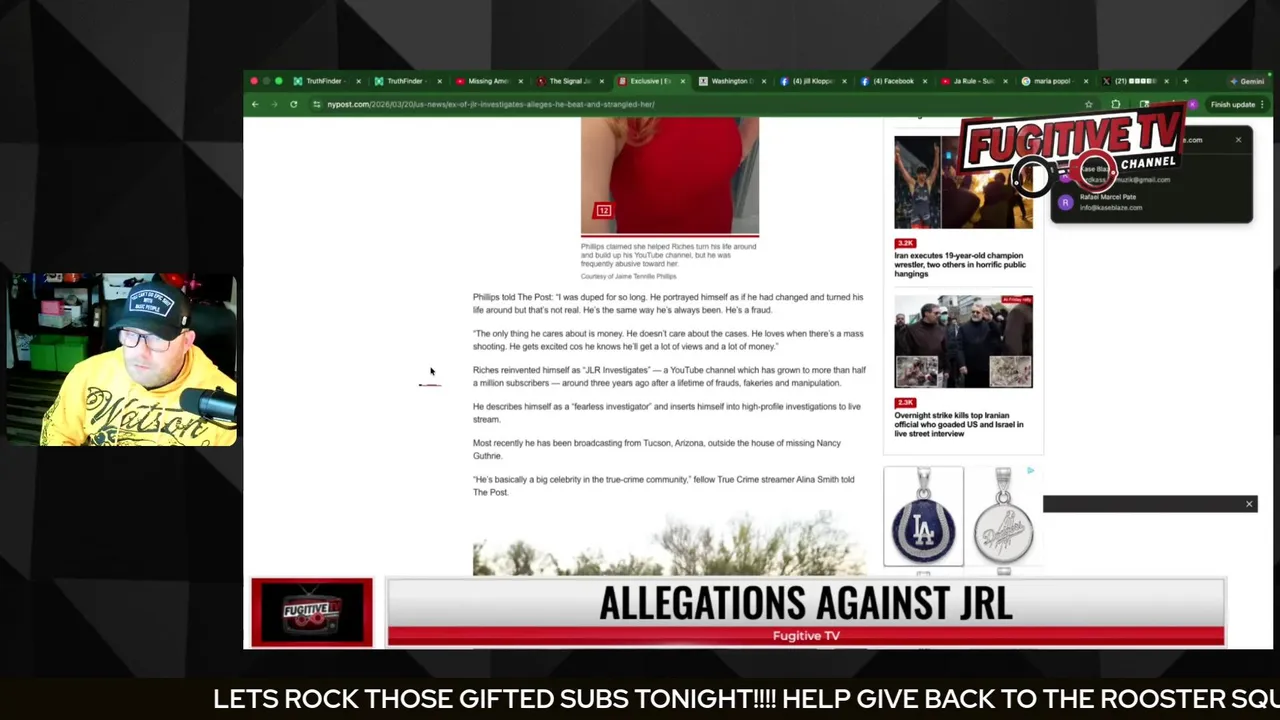Viewport: 1280px width, 720px height.
Task: Go back using the browser back arrow
Action: tap(255, 104)
